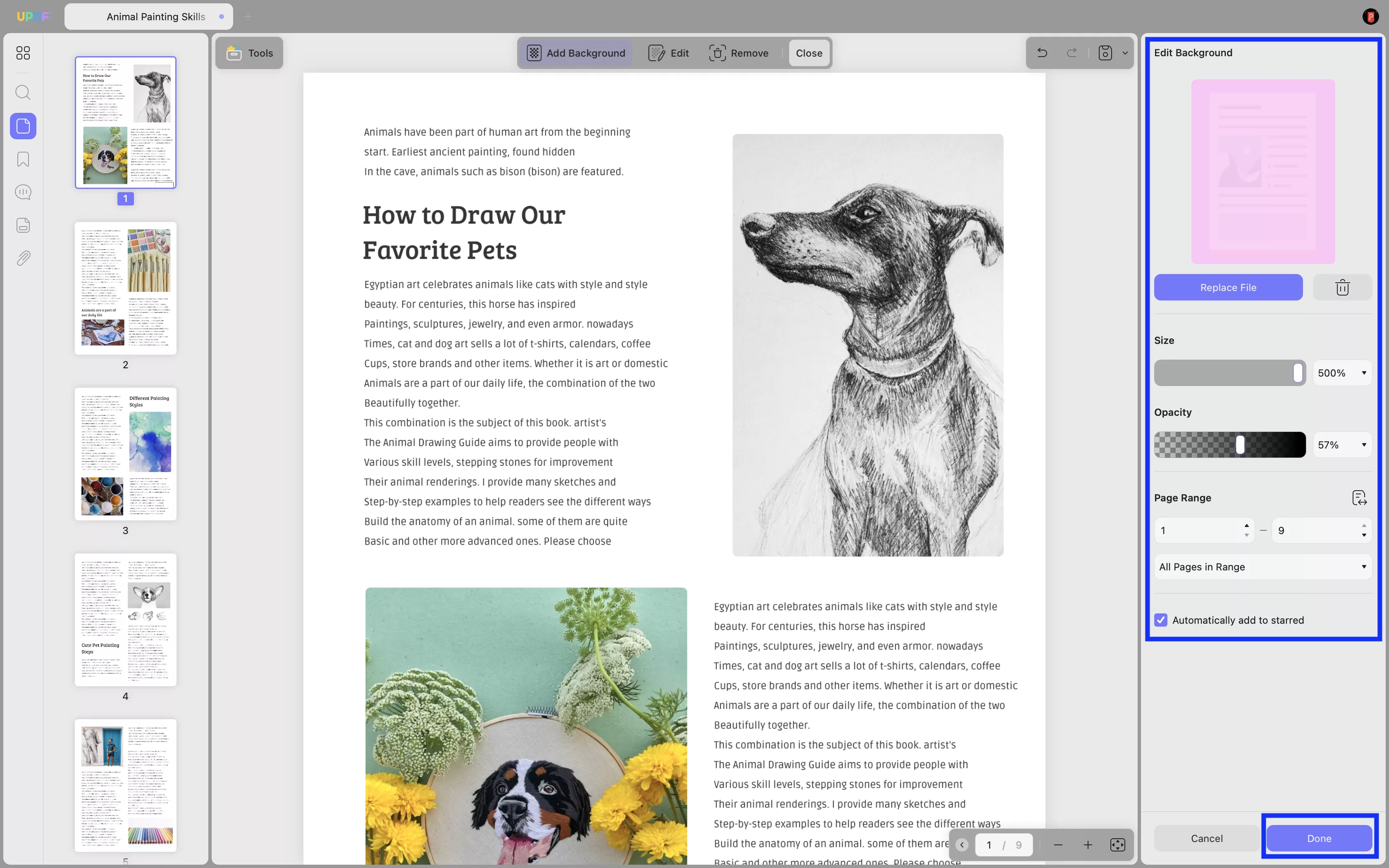Open the Size percentage dropdown

(x=1343, y=373)
